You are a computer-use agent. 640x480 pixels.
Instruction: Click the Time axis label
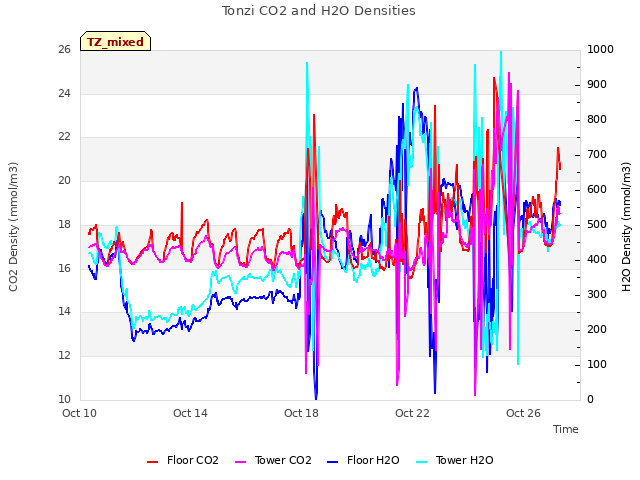click(x=566, y=429)
